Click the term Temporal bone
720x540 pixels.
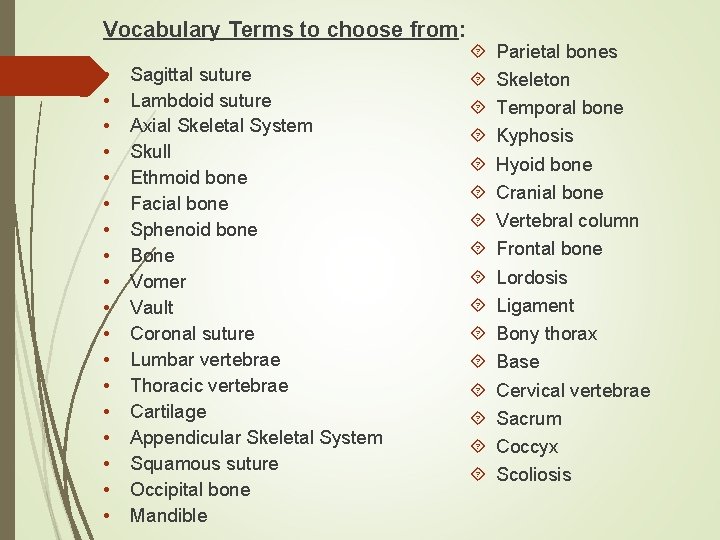pos(560,107)
